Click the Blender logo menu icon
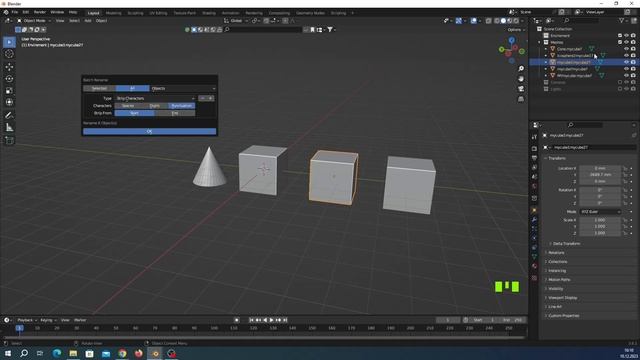This screenshot has width=640, height=360. (6, 12)
